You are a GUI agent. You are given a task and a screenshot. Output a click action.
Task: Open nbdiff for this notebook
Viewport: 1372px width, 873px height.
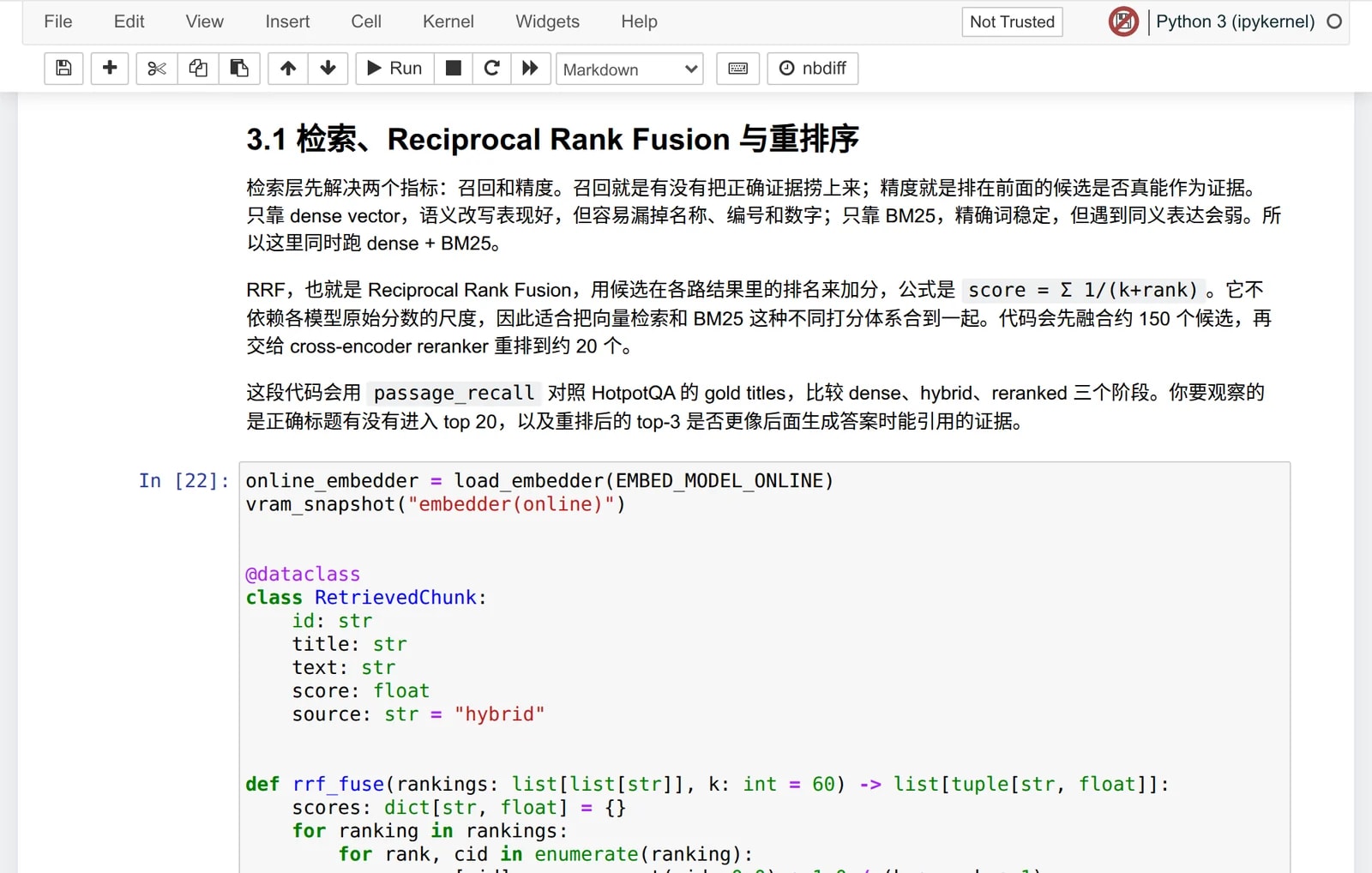(812, 69)
